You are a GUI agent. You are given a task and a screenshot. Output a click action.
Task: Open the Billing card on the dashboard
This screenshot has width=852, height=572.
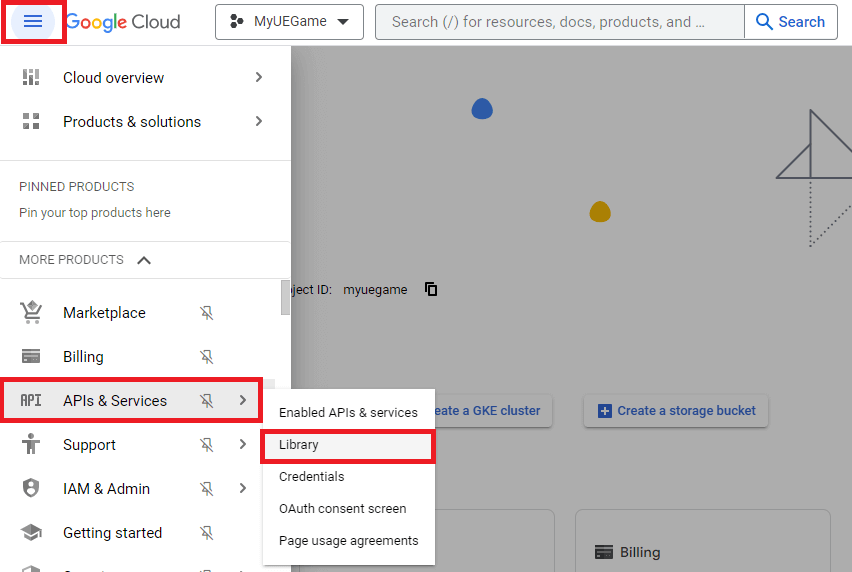click(703, 541)
